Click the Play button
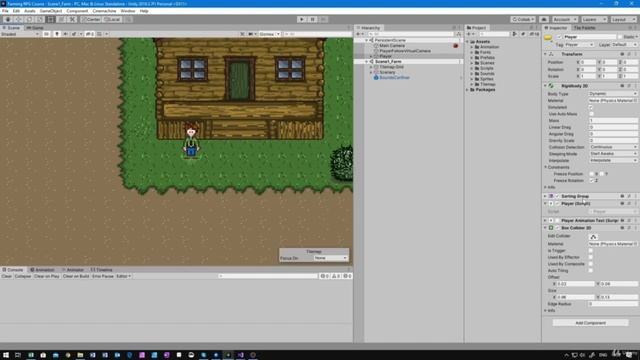This screenshot has width=640, height=360. (302, 19)
